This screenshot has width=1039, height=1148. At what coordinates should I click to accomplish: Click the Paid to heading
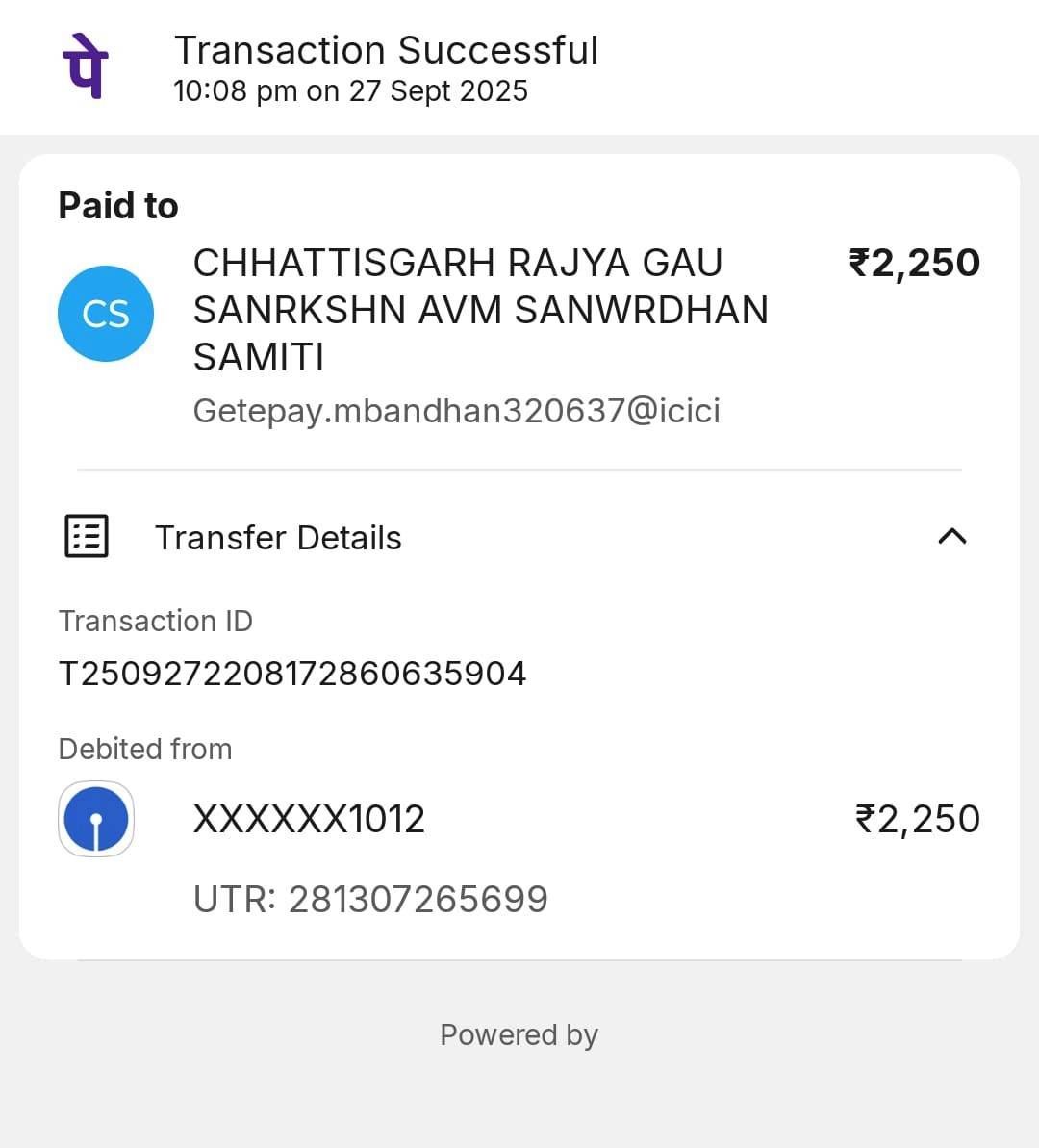tap(118, 206)
